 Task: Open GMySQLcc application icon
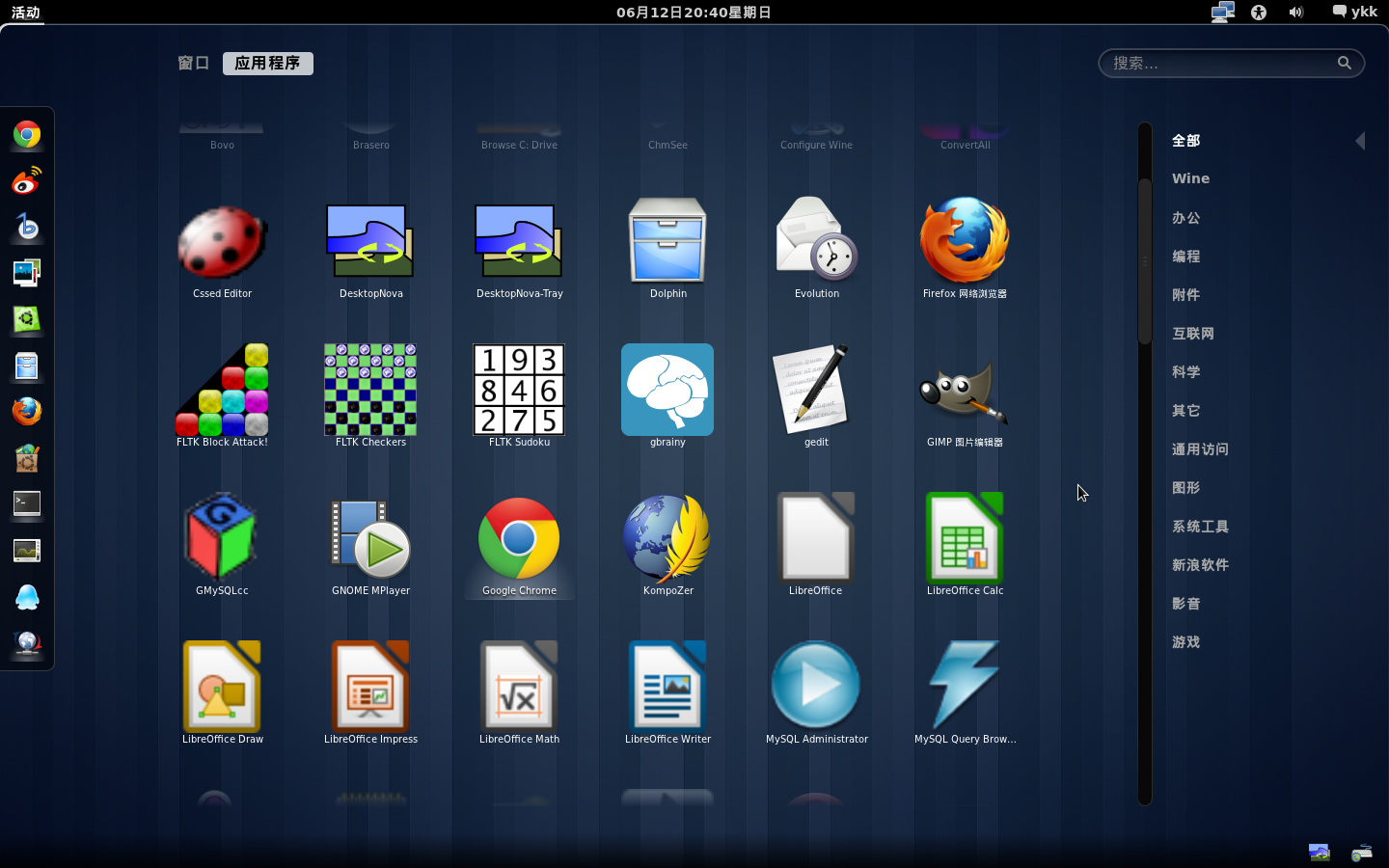point(222,538)
